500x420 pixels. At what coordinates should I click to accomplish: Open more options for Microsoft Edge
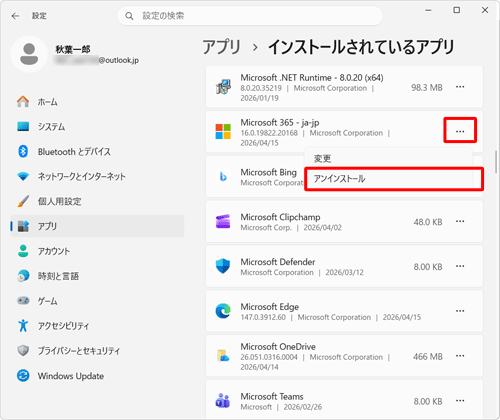tap(460, 311)
